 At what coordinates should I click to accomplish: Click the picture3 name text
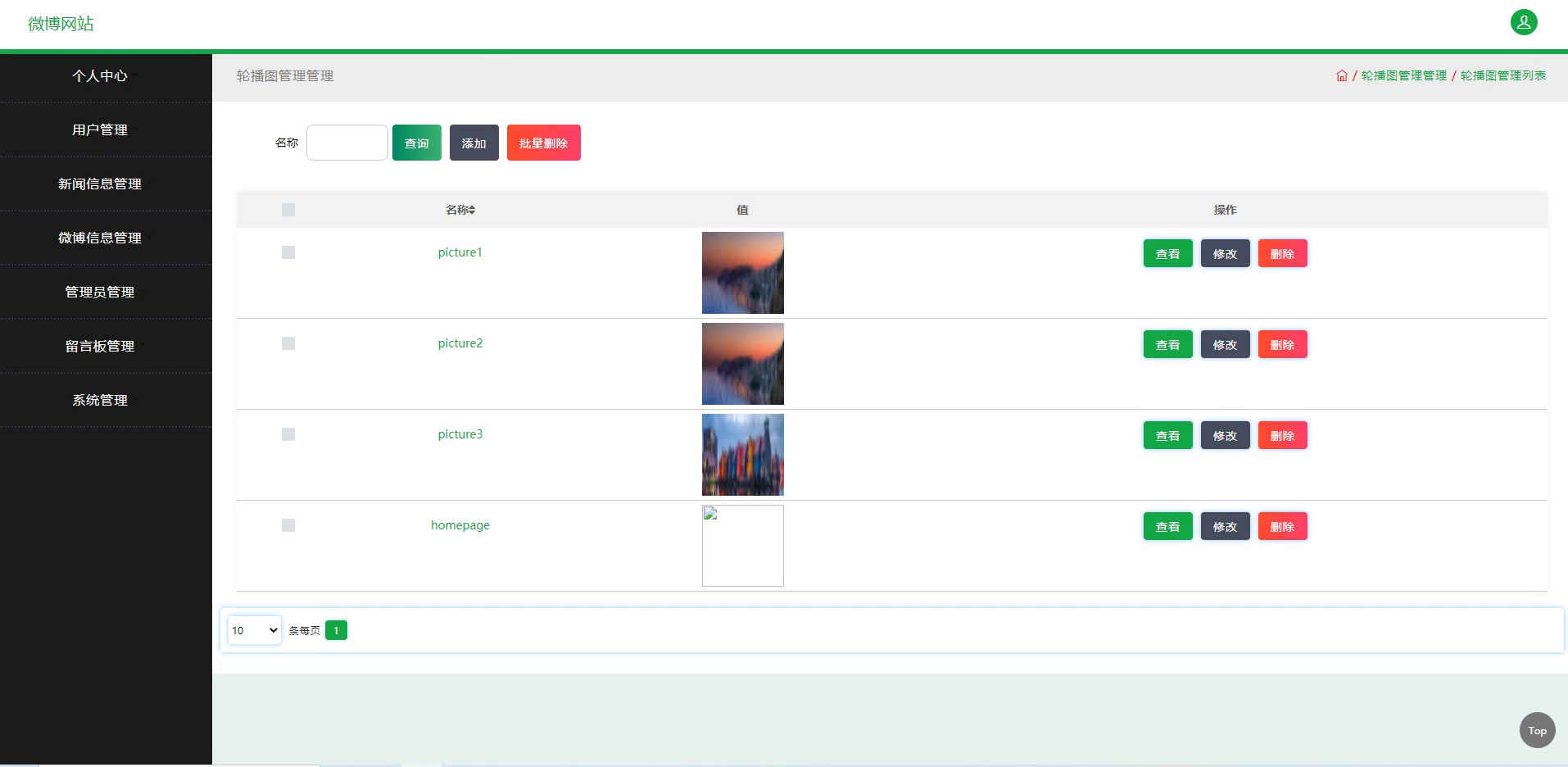coord(460,434)
